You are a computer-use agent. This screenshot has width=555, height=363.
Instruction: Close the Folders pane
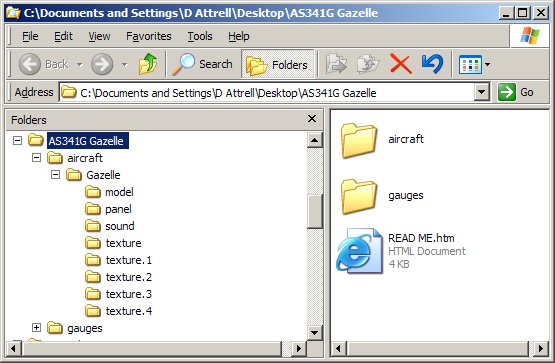[x=312, y=119]
